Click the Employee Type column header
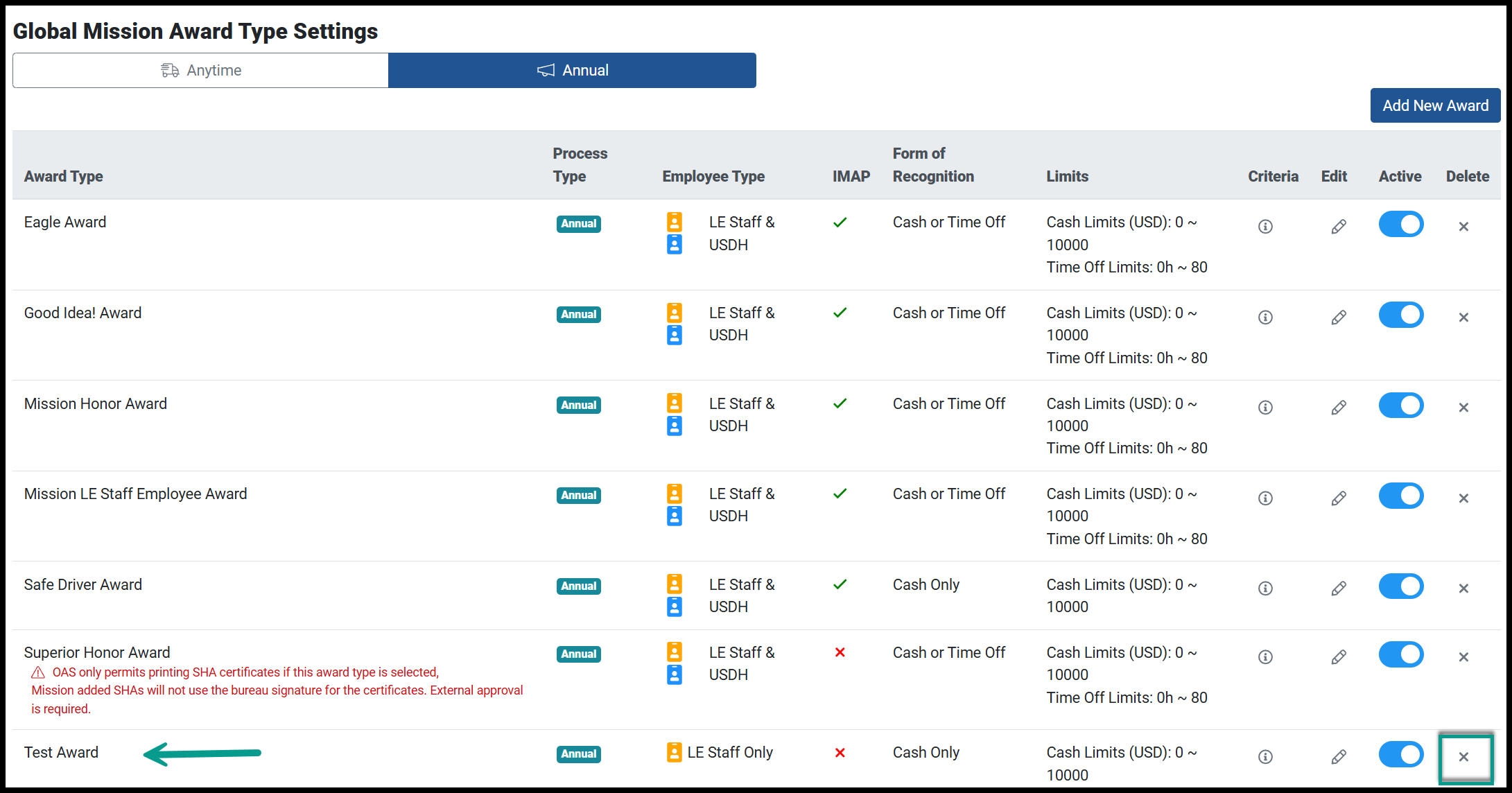The height and width of the screenshot is (793, 1512). (x=713, y=176)
